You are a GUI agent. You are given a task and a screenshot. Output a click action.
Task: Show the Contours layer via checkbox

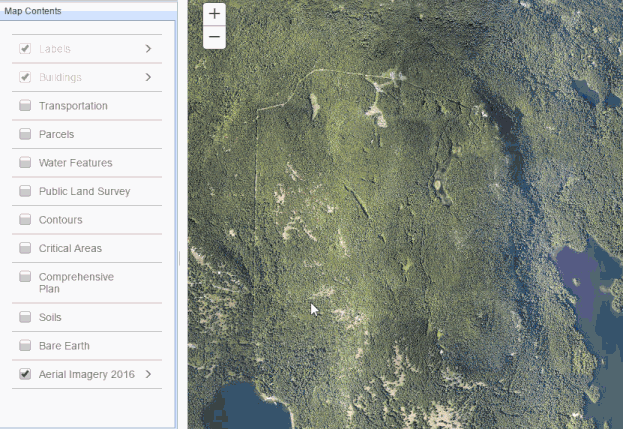tap(25, 220)
